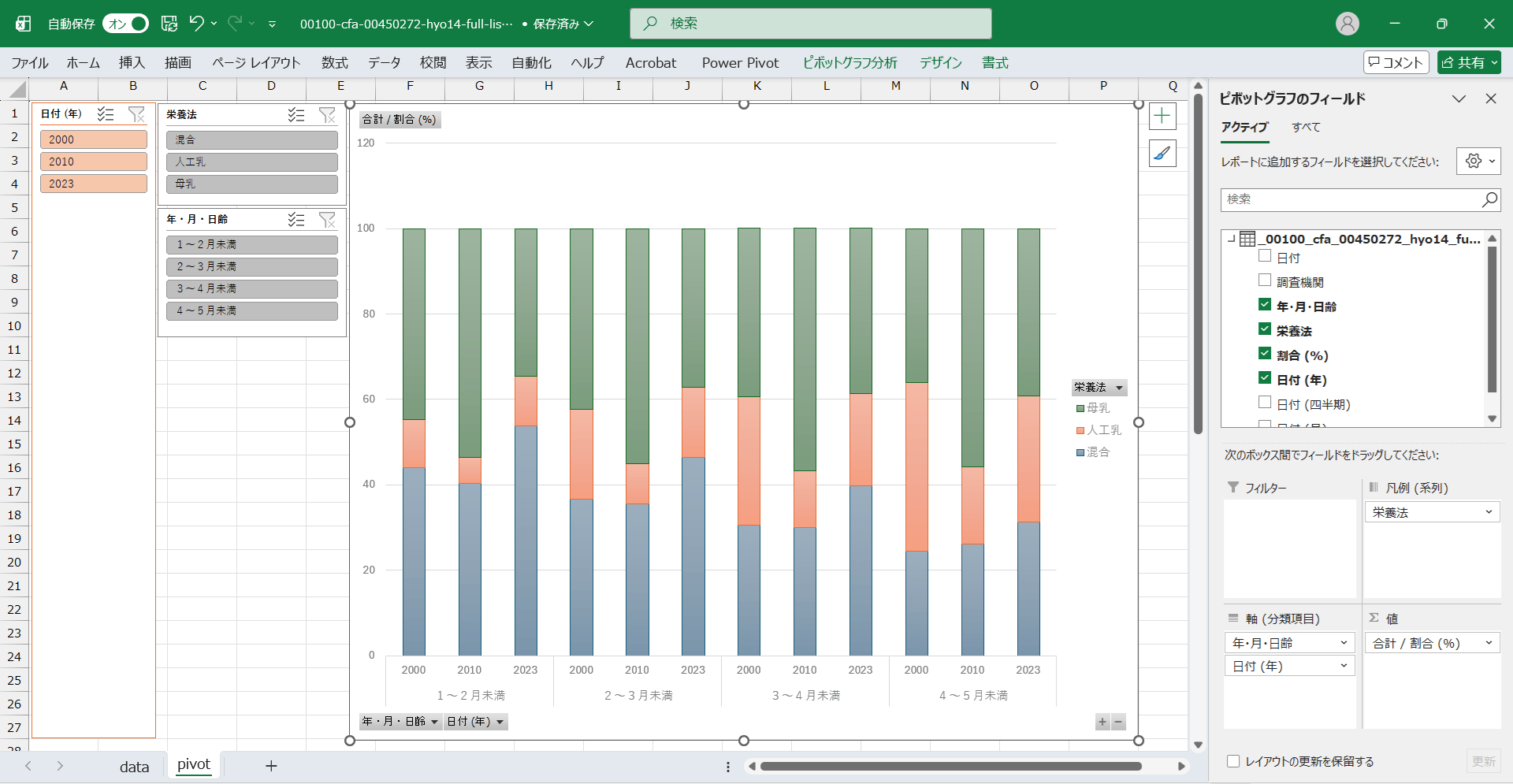
Task: Toggle the 自動保存 switch
Action: pyautogui.click(x=126, y=24)
